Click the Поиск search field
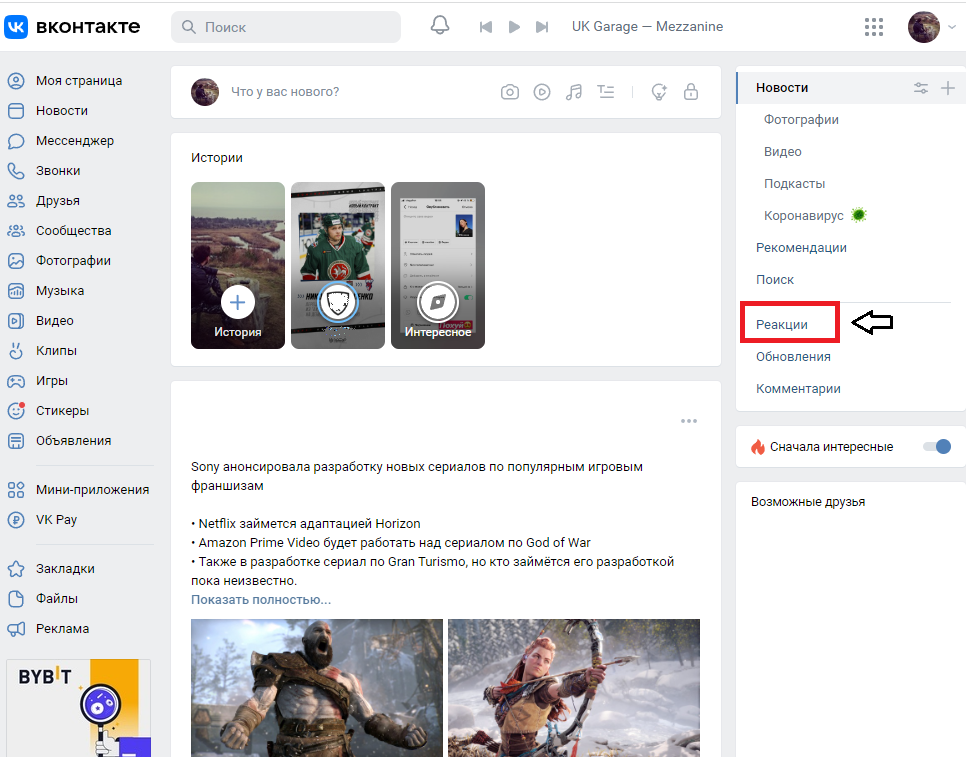This screenshot has width=966, height=757. click(286, 27)
